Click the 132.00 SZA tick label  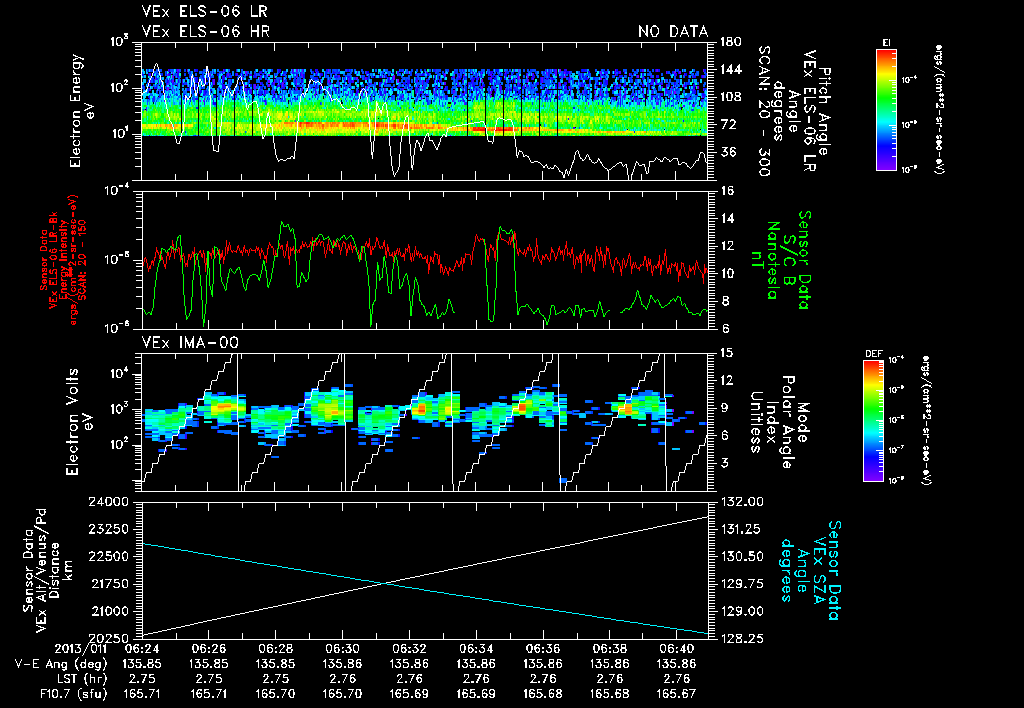(741, 502)
